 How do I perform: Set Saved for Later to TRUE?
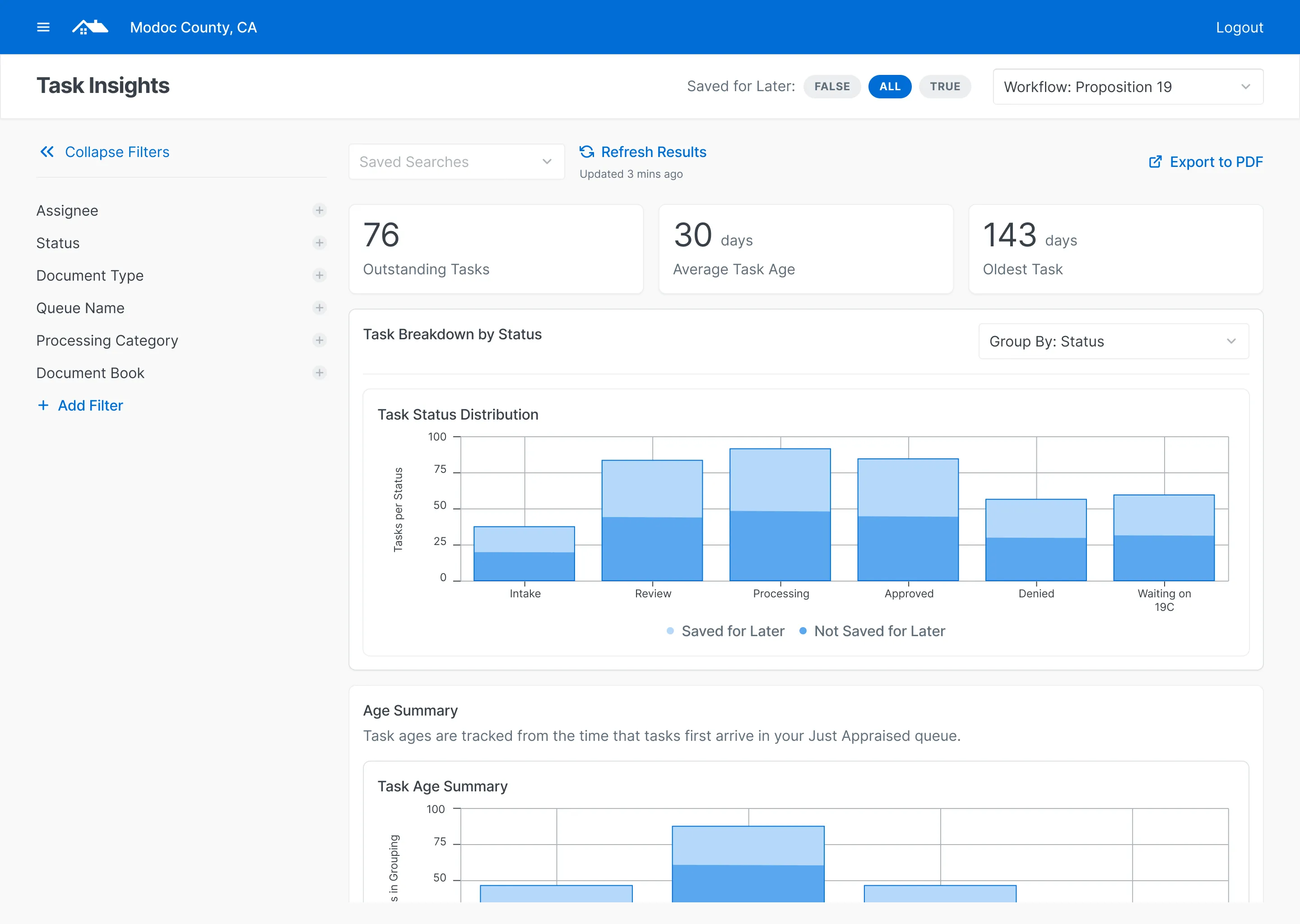point(945,87)
